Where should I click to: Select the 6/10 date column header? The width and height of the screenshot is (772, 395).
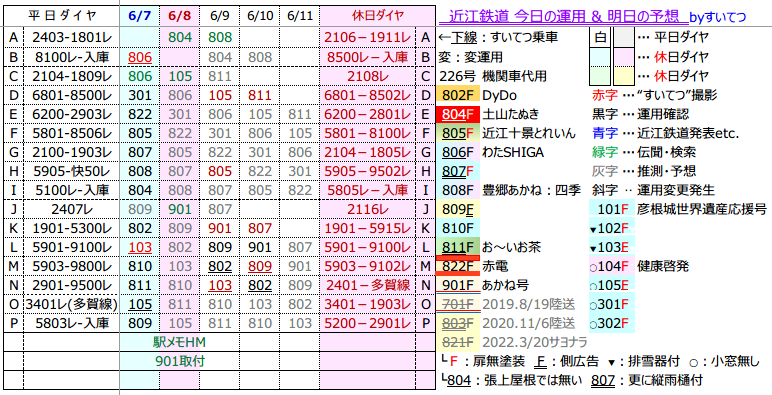tap(259, 16)
